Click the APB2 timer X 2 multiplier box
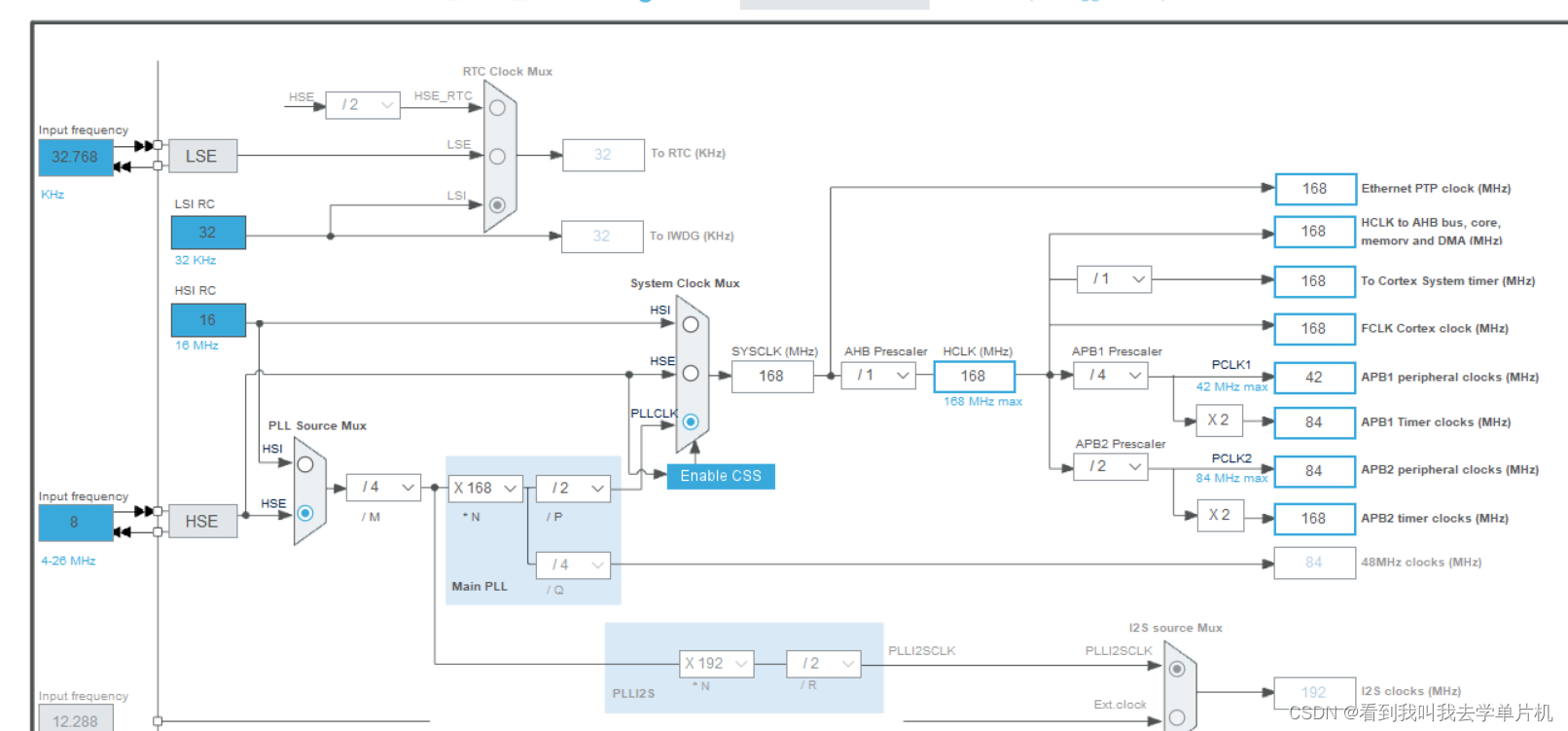 1220,515
